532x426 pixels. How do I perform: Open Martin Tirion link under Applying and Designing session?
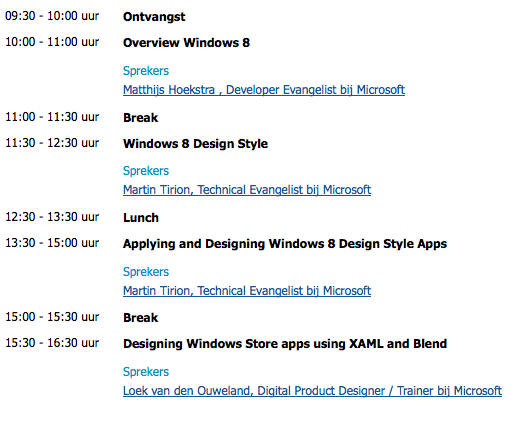click(x=247, y=291)
